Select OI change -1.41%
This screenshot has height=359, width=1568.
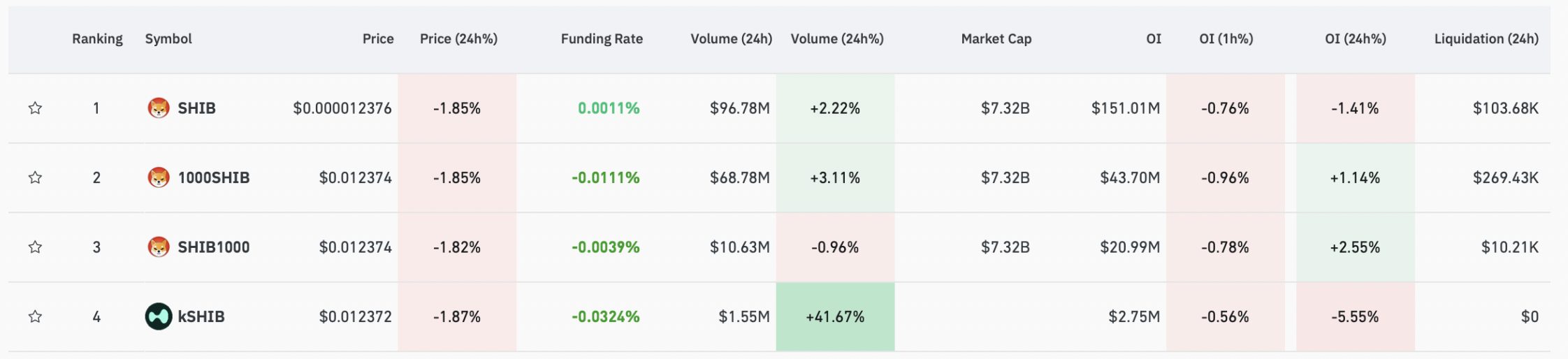tap(1355, 108)
